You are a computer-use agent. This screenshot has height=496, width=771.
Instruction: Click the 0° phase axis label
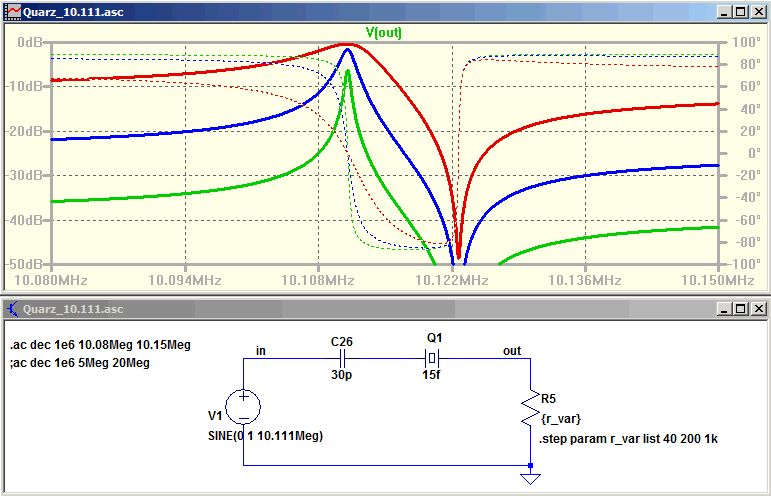coord(752,153)
